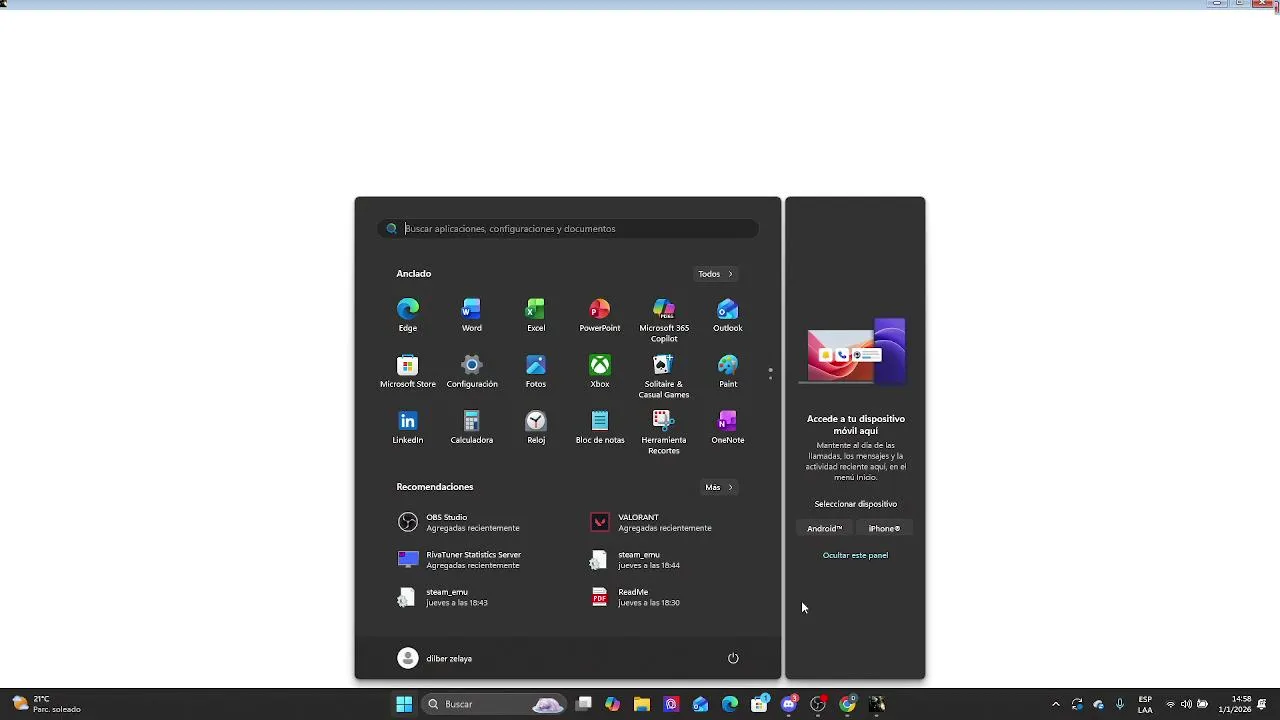Click the Wi-Fi network tray icon
Image resolution: width=1280 pixels, height=720 pixels.
point(1170,704)
